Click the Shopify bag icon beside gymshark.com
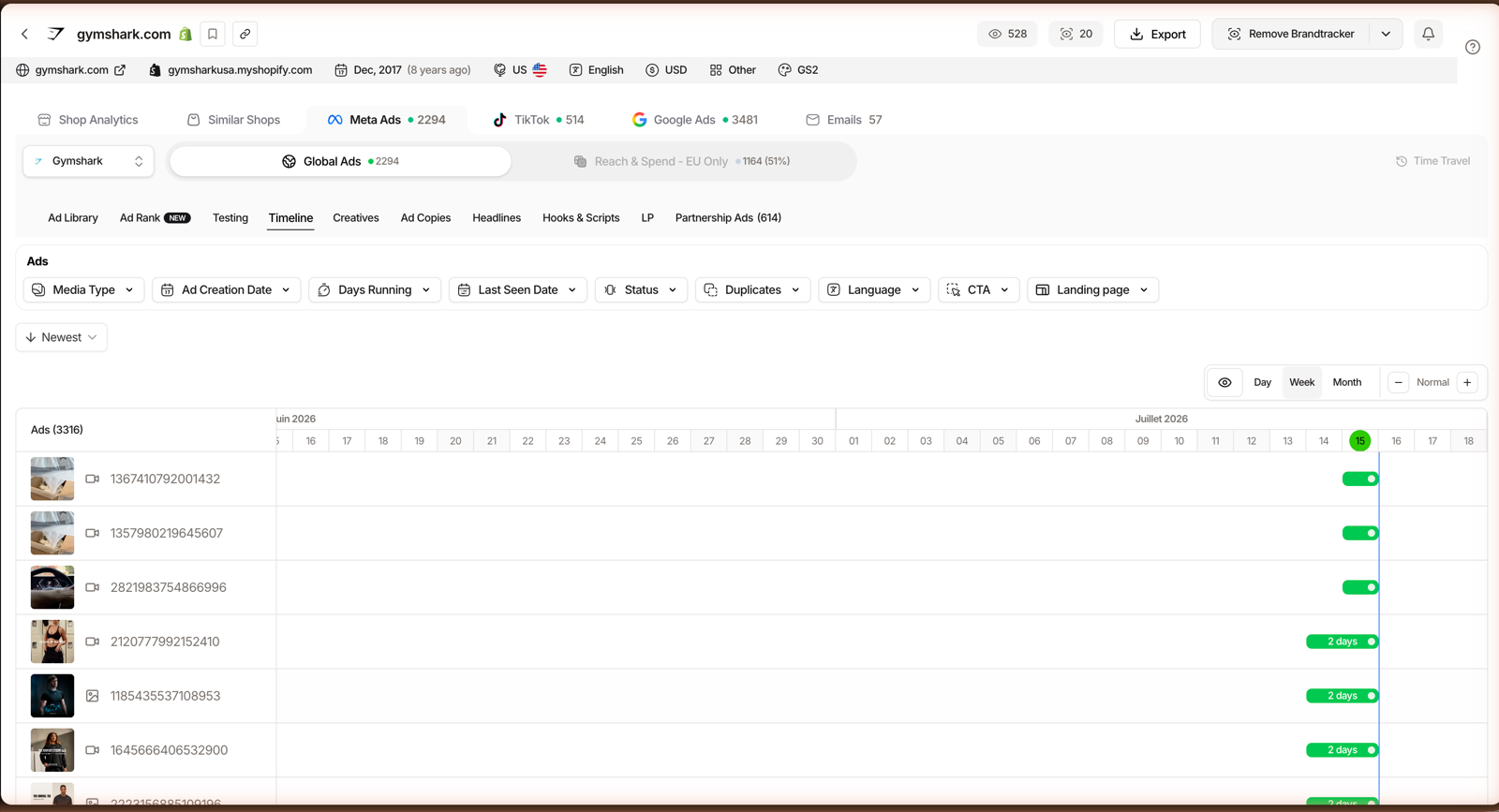Image resolution: width=1499 pixels, height=812 pixels. [x=186, y=35]
